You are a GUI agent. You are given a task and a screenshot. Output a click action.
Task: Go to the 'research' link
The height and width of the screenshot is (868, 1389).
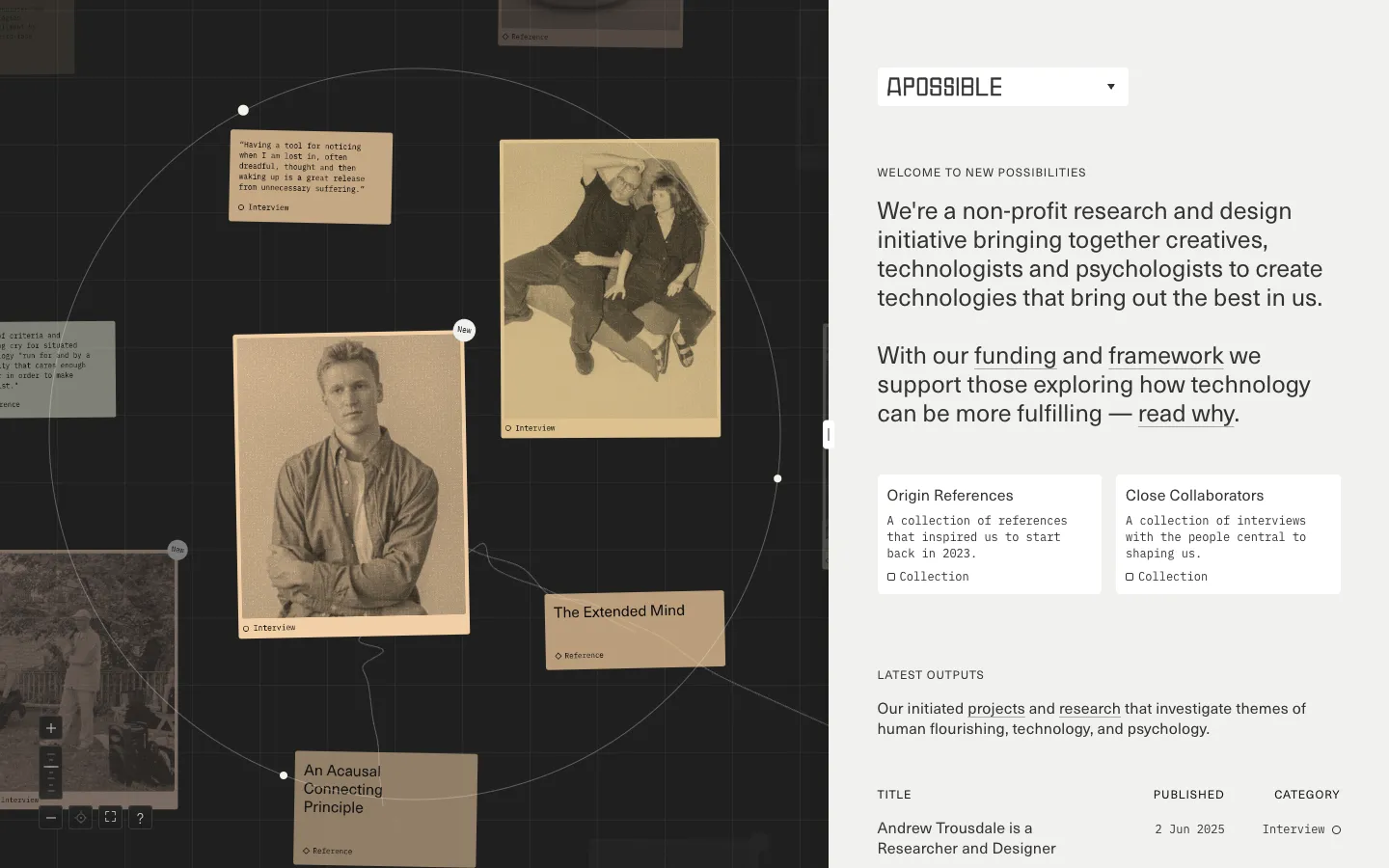pyautogui.click(x=1089, y=709)
